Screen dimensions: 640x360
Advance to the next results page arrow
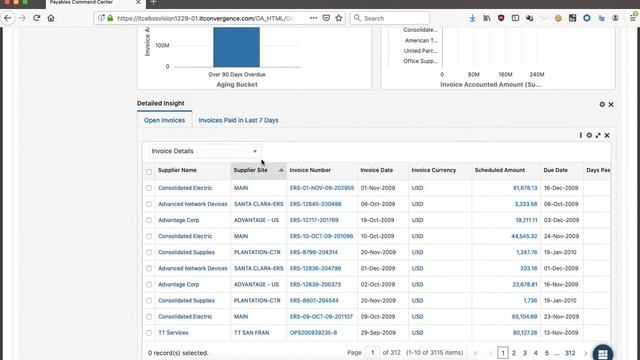coord(586,353)
